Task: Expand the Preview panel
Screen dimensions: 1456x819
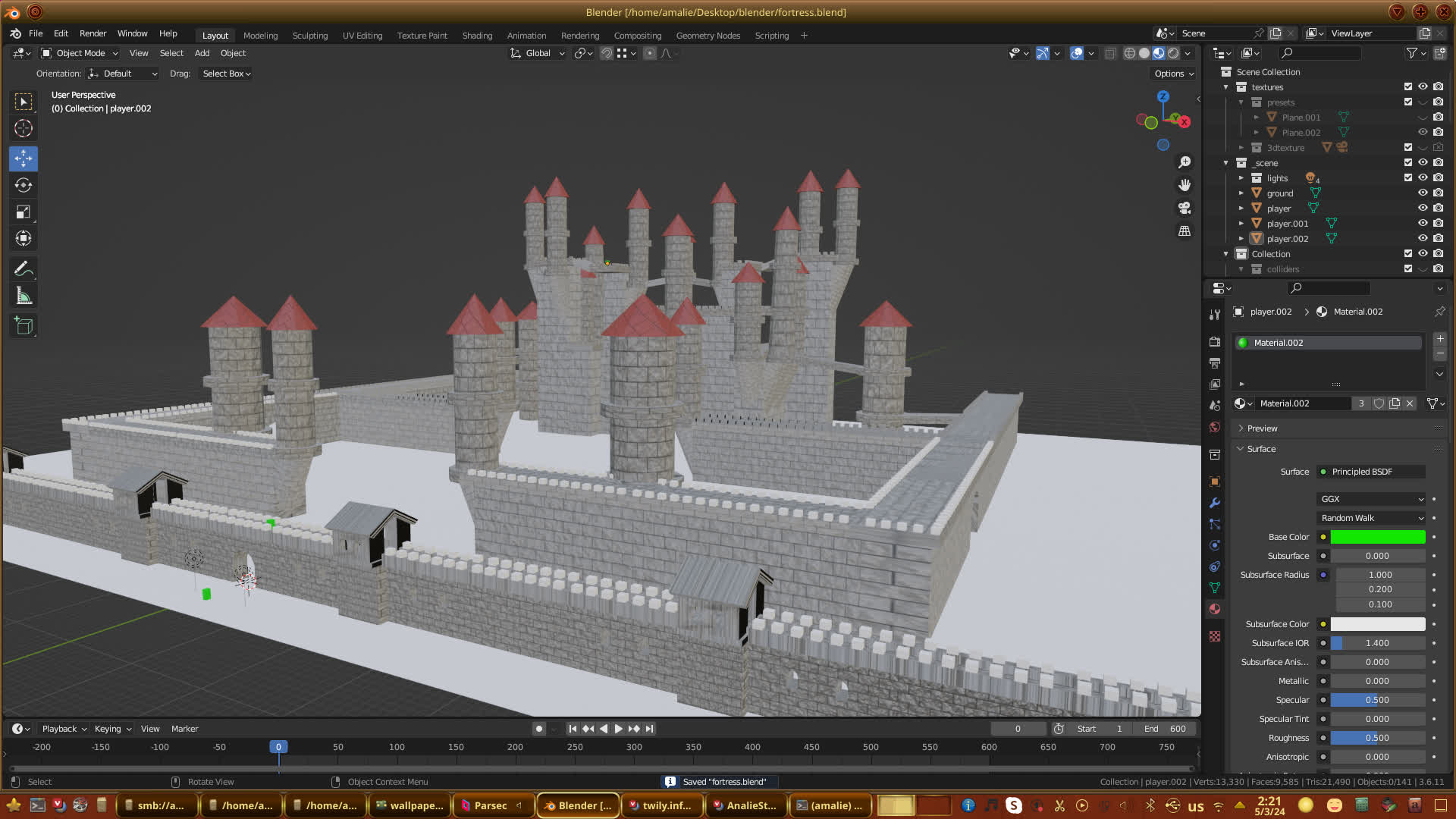Action: point(1262,428)
